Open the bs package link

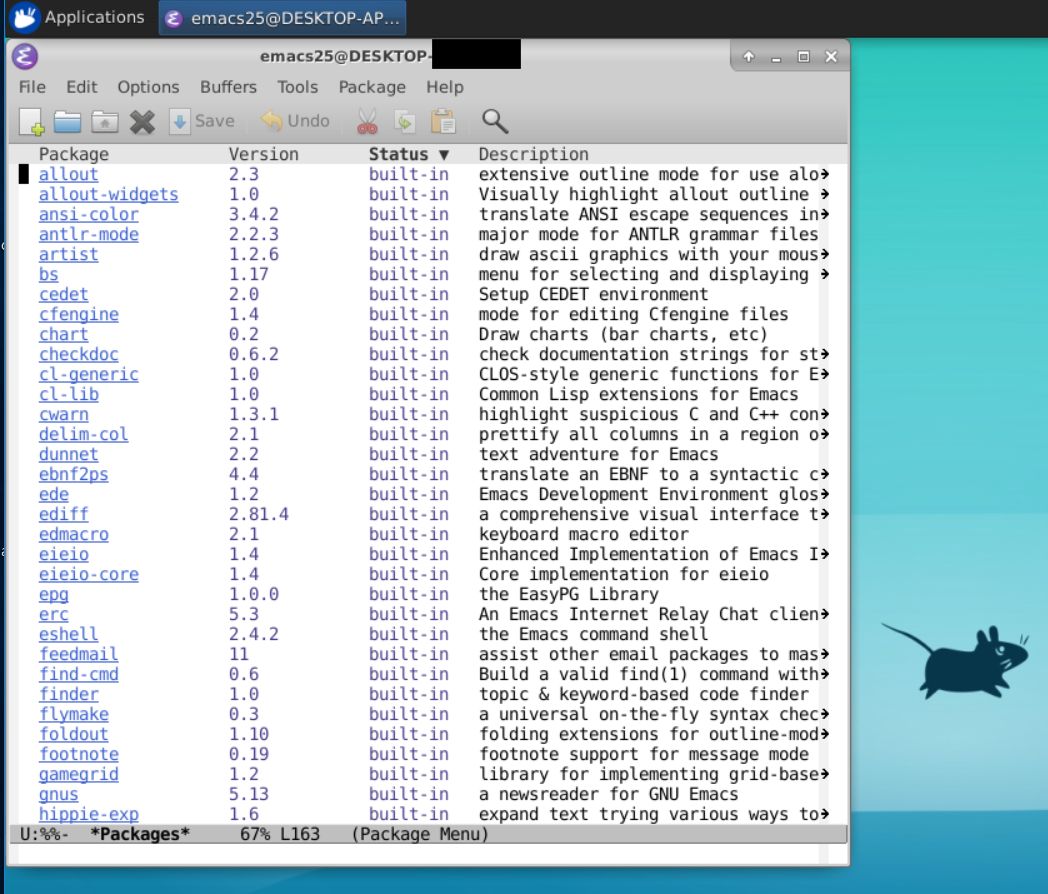48,275
